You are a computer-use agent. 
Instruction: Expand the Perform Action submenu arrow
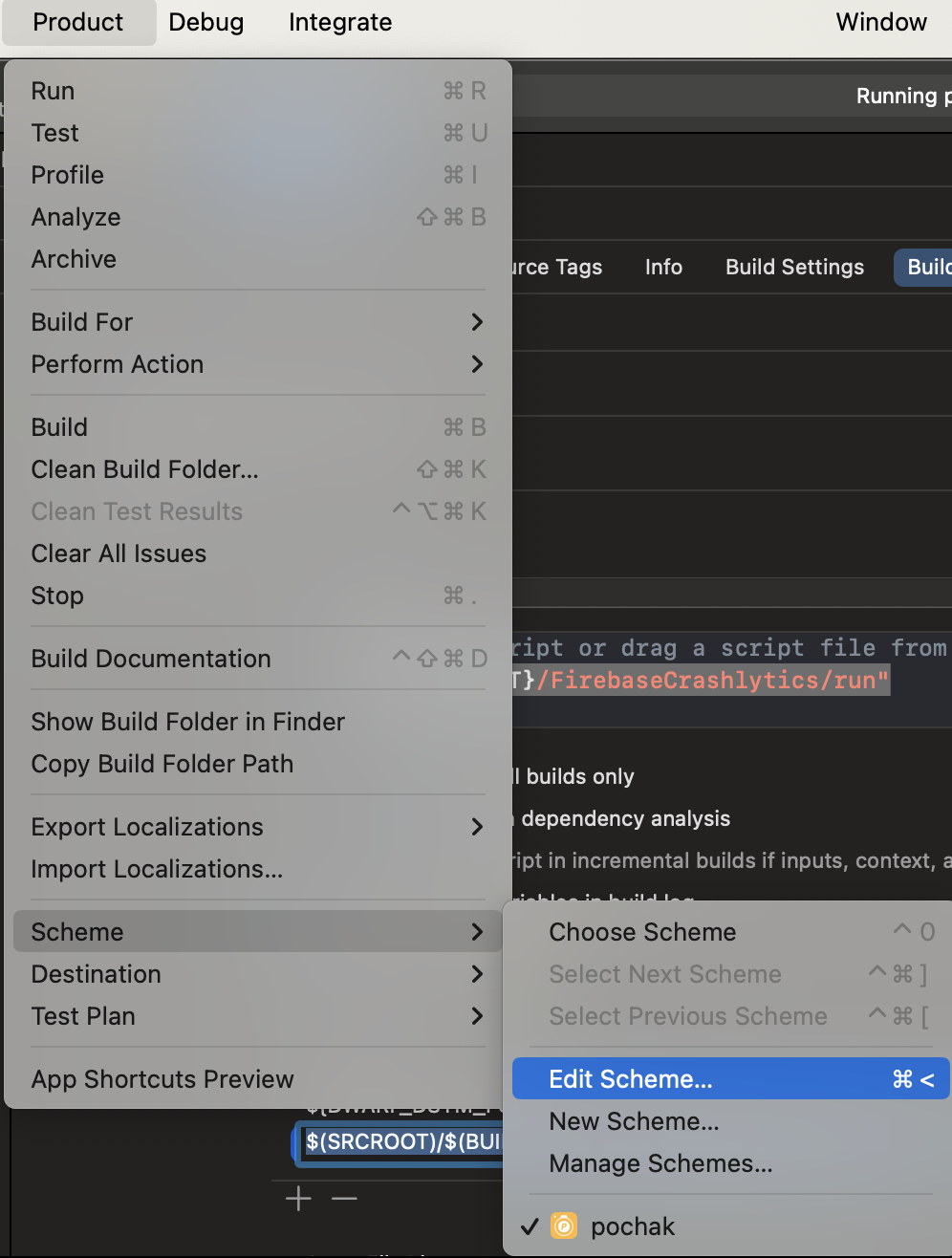(x=477, y=364)
